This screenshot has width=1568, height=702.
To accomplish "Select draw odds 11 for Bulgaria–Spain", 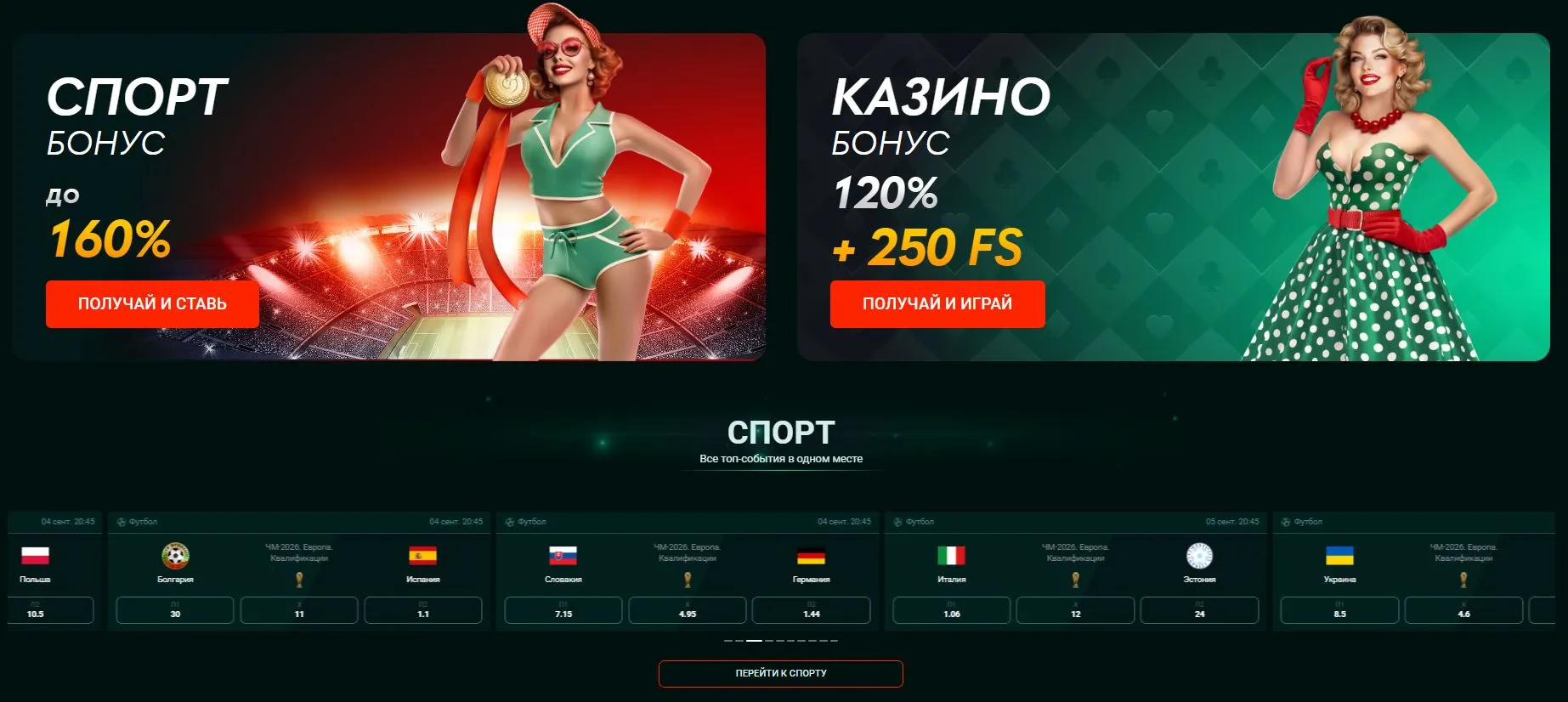I will coord(299,610).
